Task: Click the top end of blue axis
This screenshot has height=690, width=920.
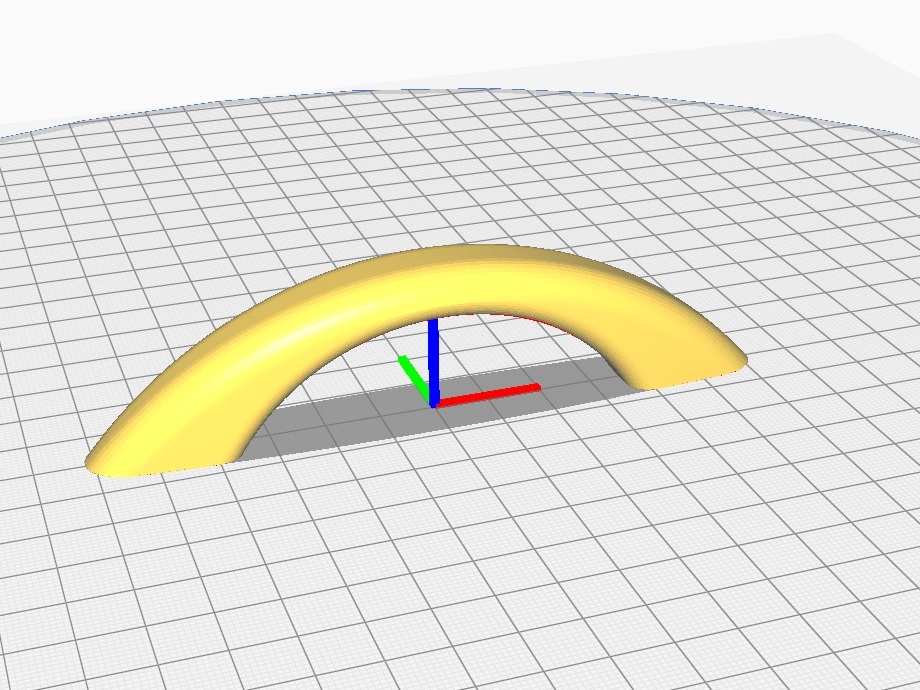Action: [433, 322]
